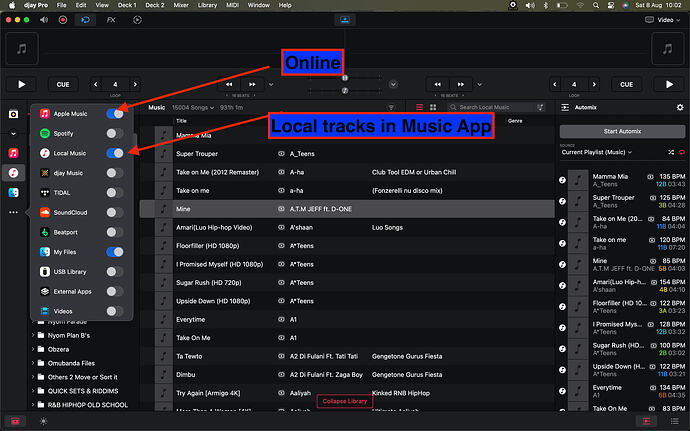Expand the center crossfader chevron button
Viewport: 690px width, 431px height.
click(393, 85)
